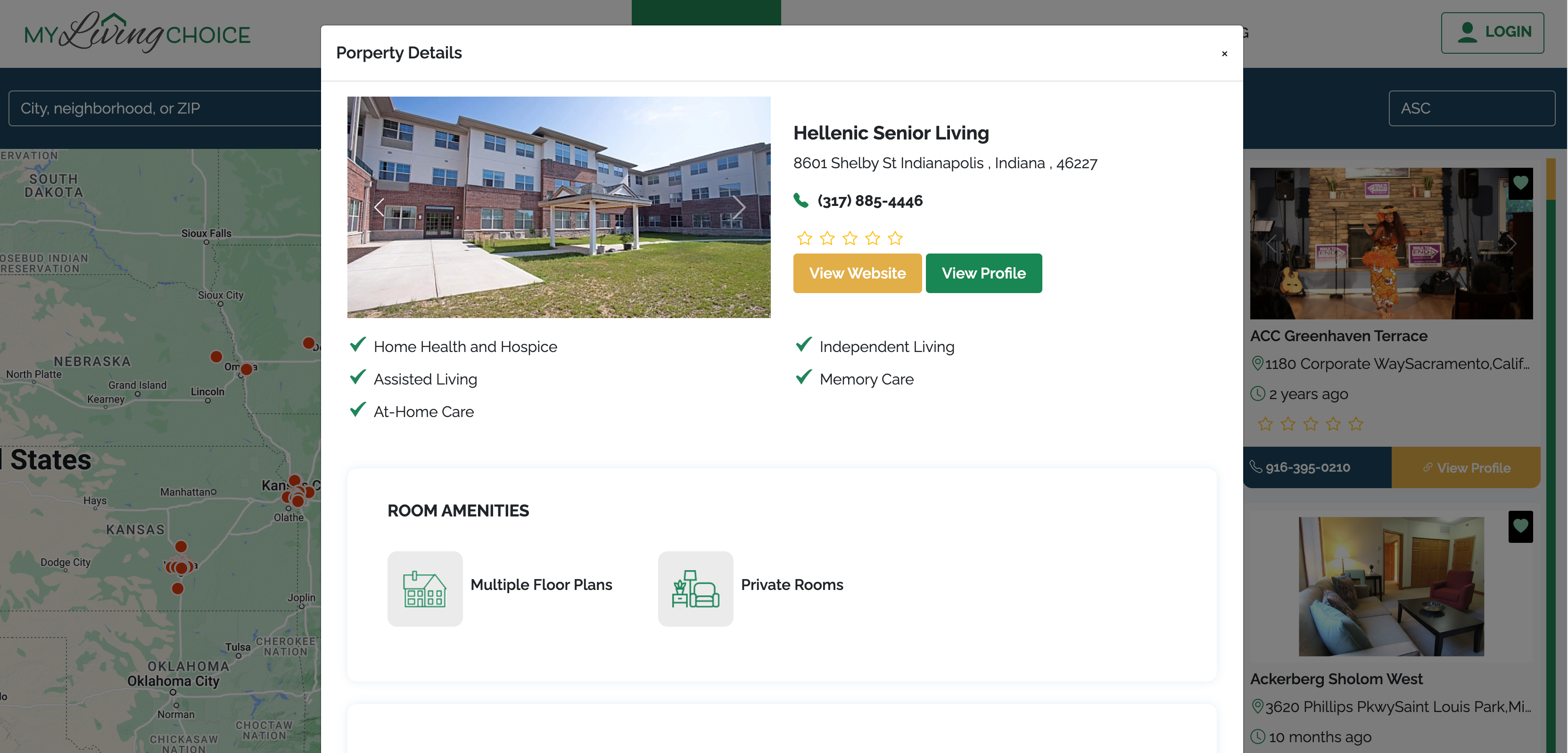Click the phone icon next to (317) 885-4446
Viewport: 1568px width, 753px height.
(x=800, y=200)
